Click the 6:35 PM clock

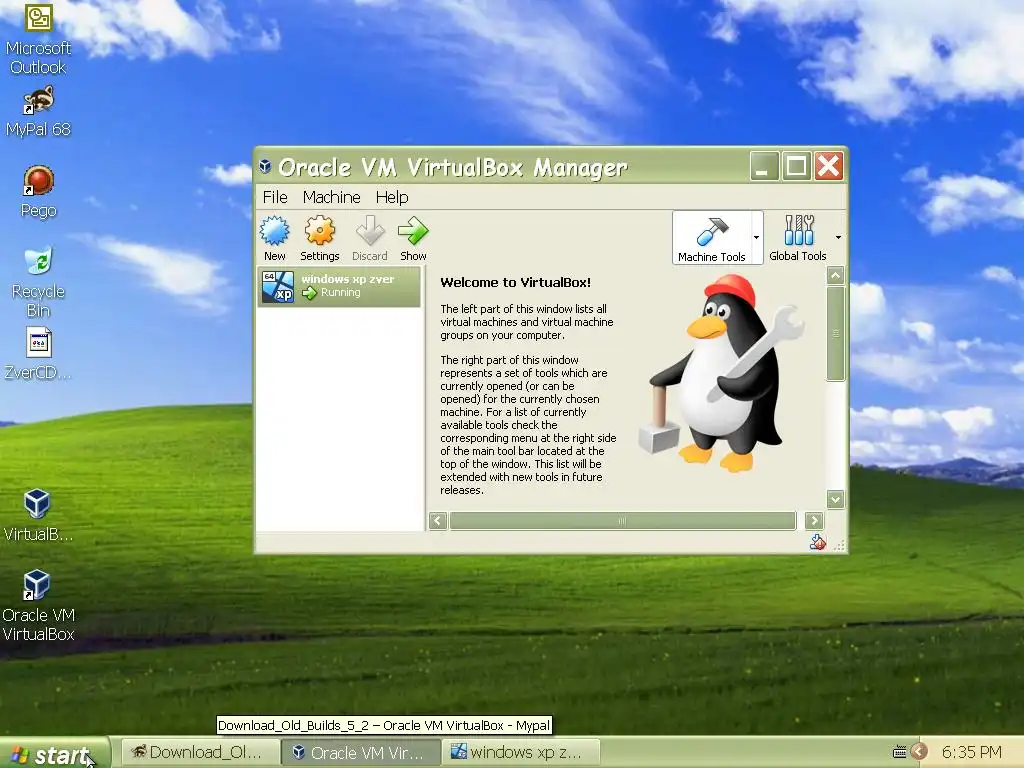[972, 752]
